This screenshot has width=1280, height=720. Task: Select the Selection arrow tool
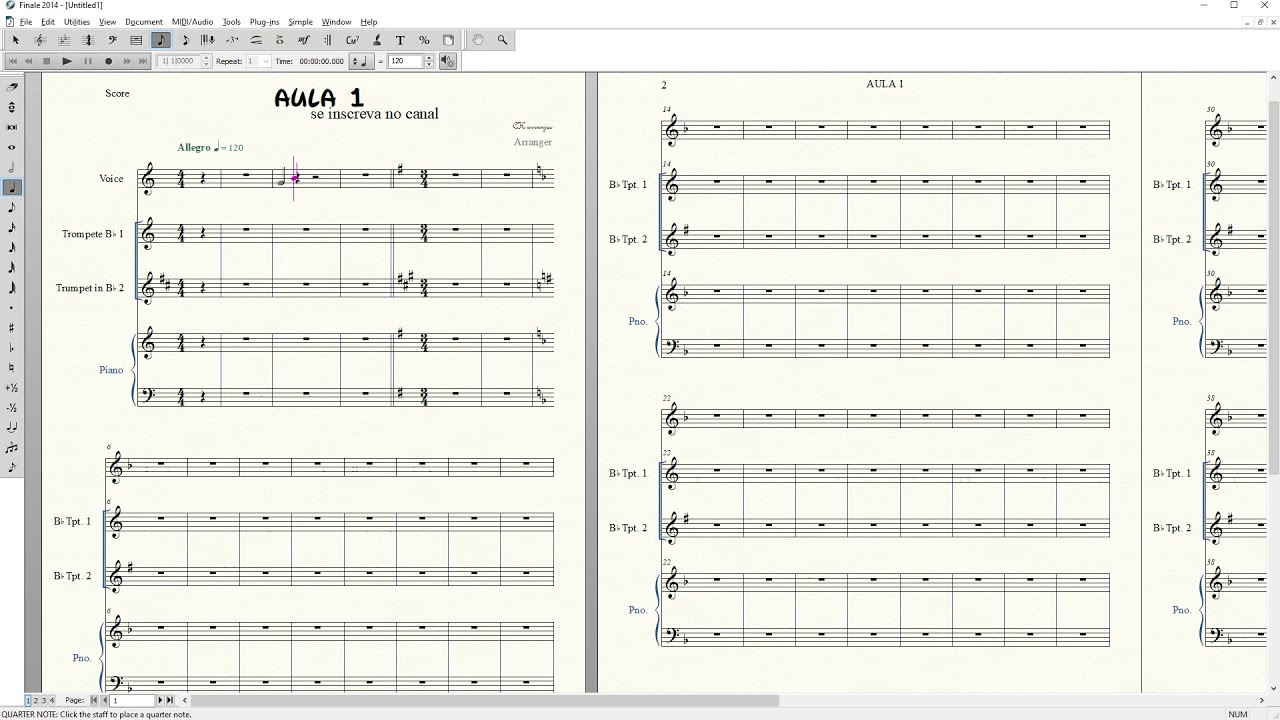(x=16, y=40)
